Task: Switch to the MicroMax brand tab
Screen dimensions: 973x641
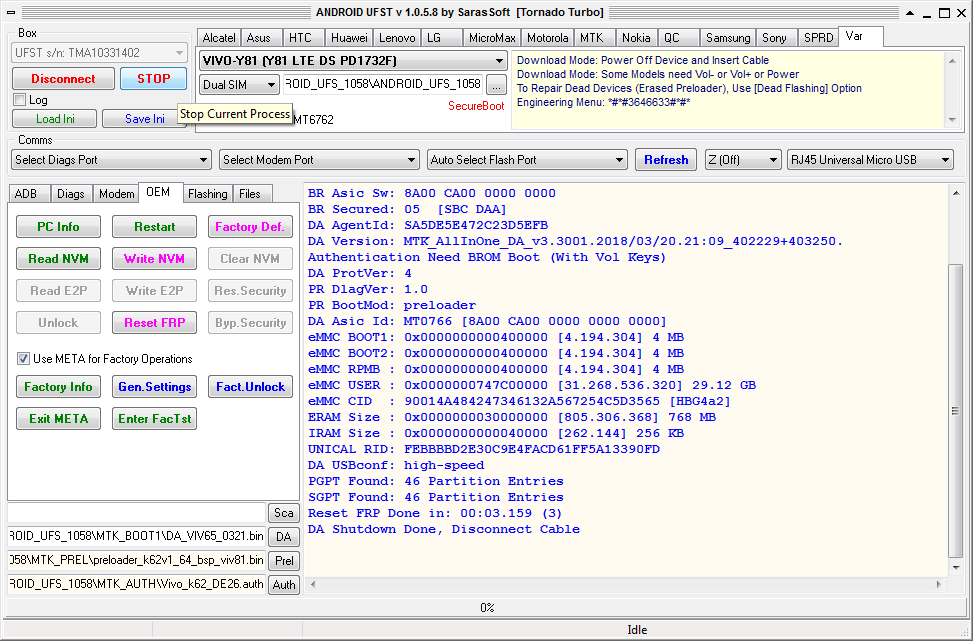Action: pyautogui.click(x=491, y=38)
